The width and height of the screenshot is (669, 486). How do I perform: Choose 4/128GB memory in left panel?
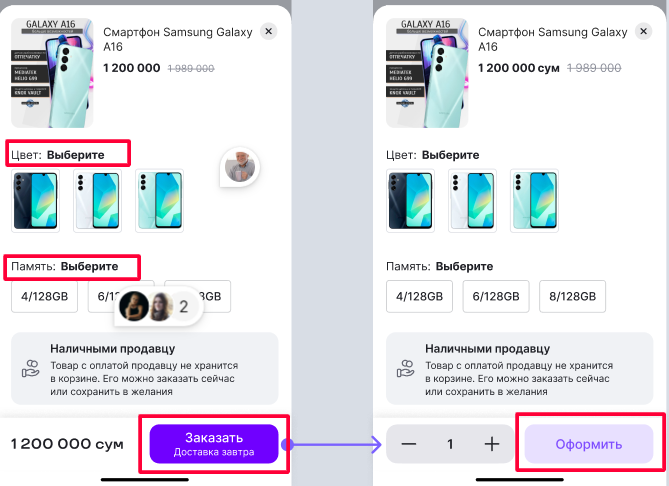coord(44,297)
